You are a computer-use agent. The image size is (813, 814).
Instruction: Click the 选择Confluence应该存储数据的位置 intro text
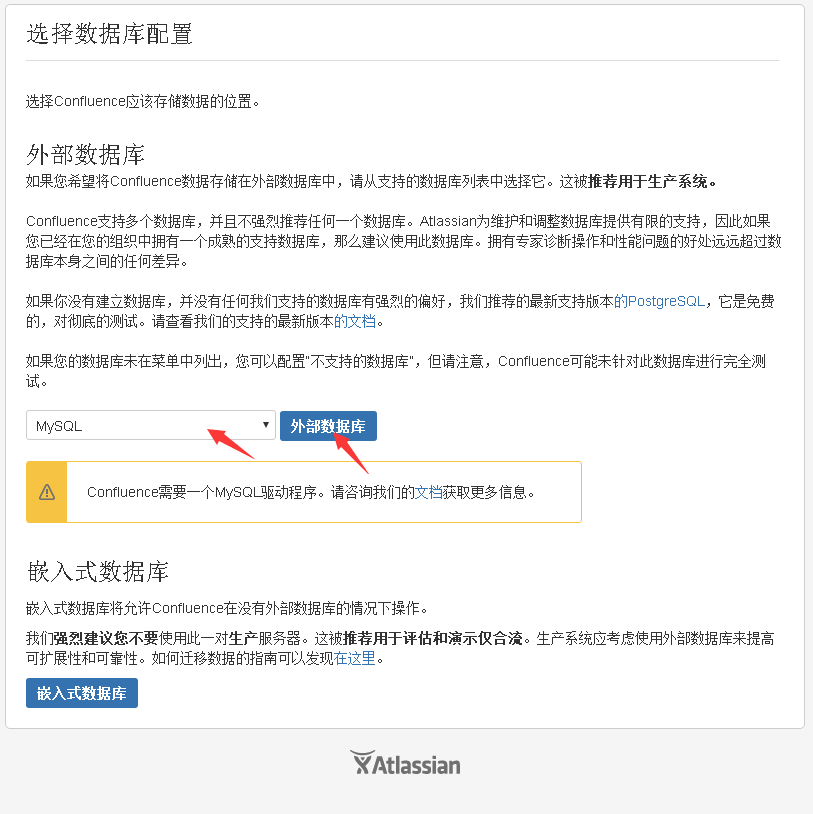(143, 101)
